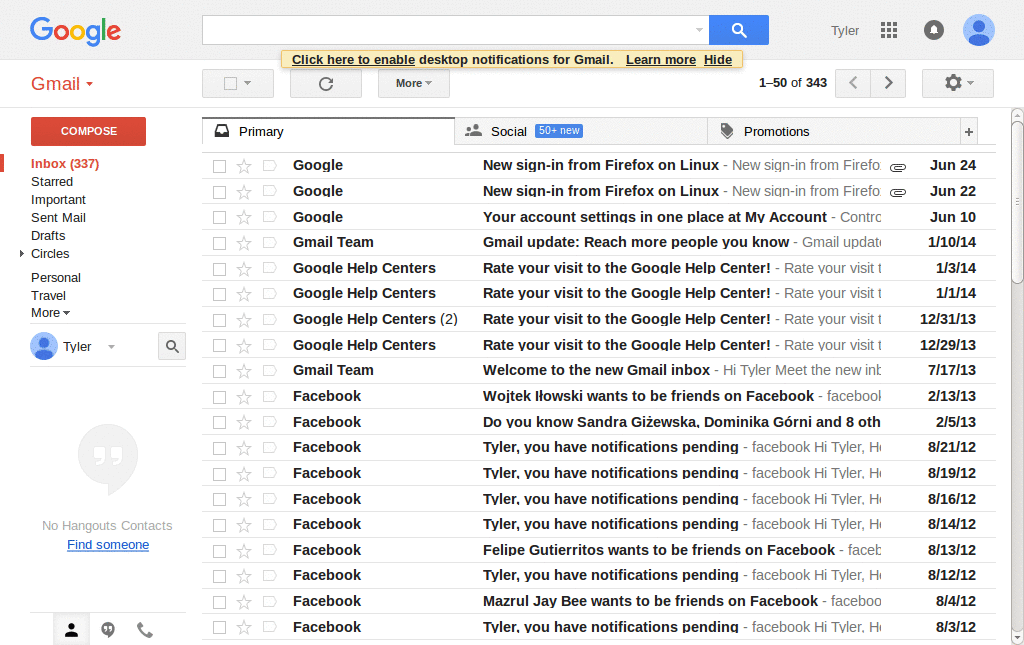The width and height of the screenshot is (1024, 645).
Task: Open Hangouts phone calls icon
Action: point(145,630)
